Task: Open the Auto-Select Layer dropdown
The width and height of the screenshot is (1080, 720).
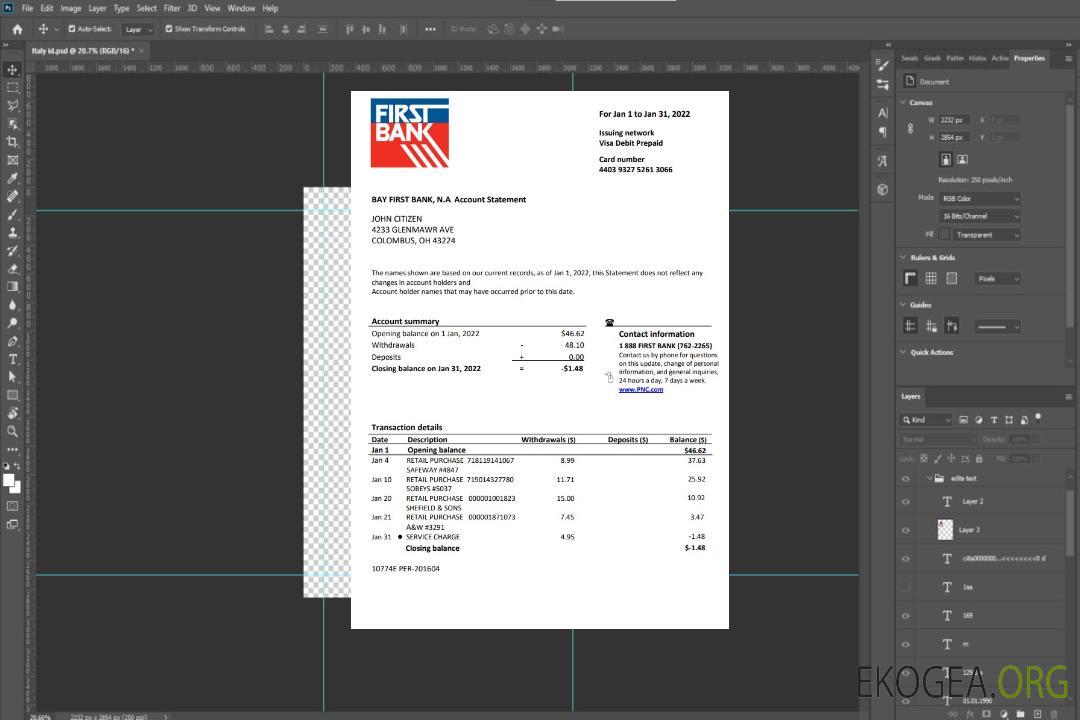Action: point(138,29)
